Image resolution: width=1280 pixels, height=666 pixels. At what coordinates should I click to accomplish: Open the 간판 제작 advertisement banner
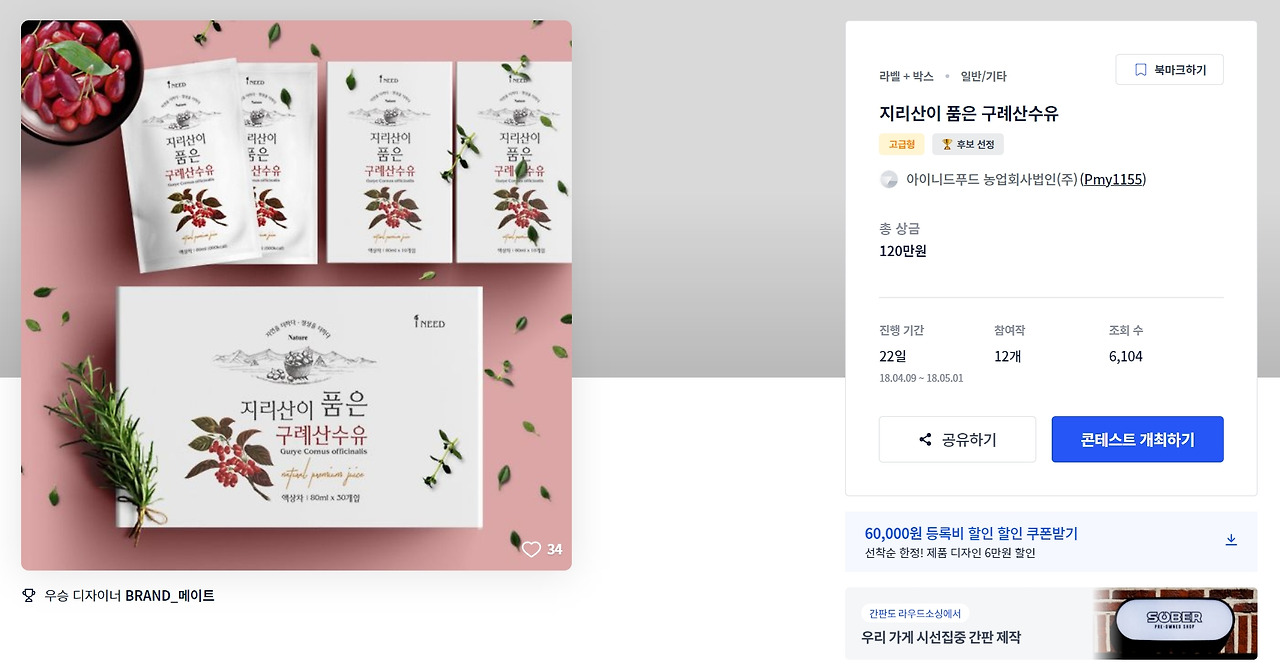[x=1051, y=624]
